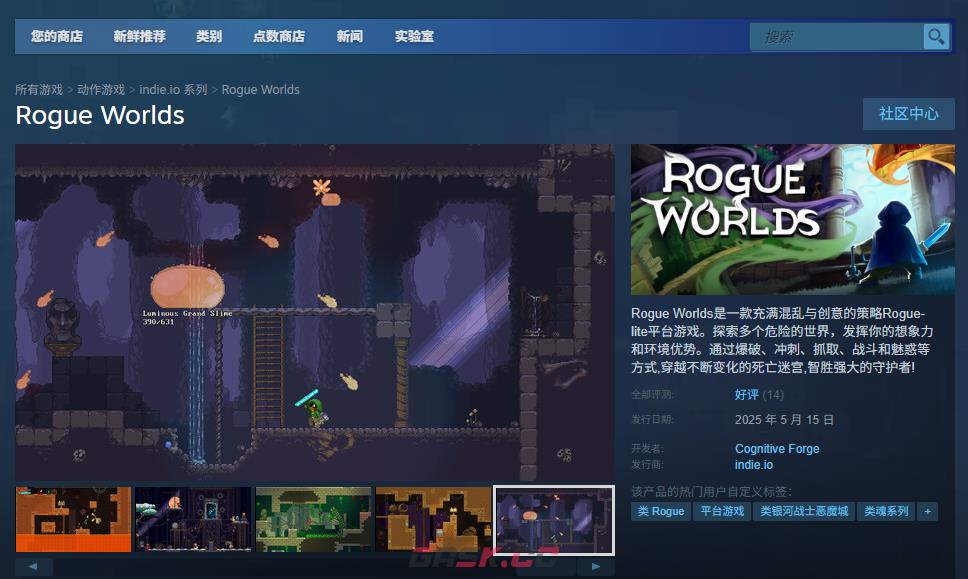This screenshot has height=579, width=968.
Task: Click the Rogue Worlds page title
Action: click(100, 115)
